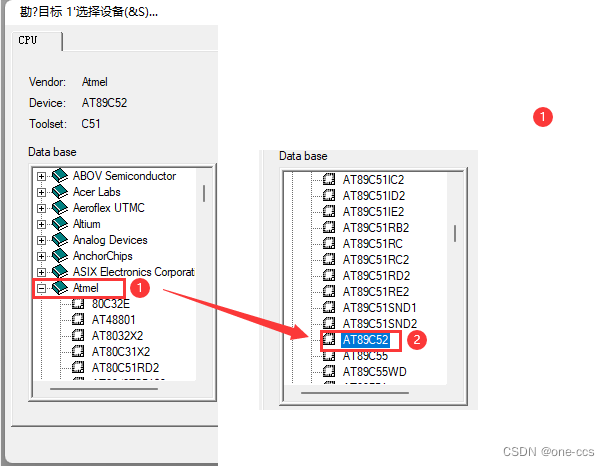
Task: Collapse the Atmel vendor node
Action: pos(41,288)
